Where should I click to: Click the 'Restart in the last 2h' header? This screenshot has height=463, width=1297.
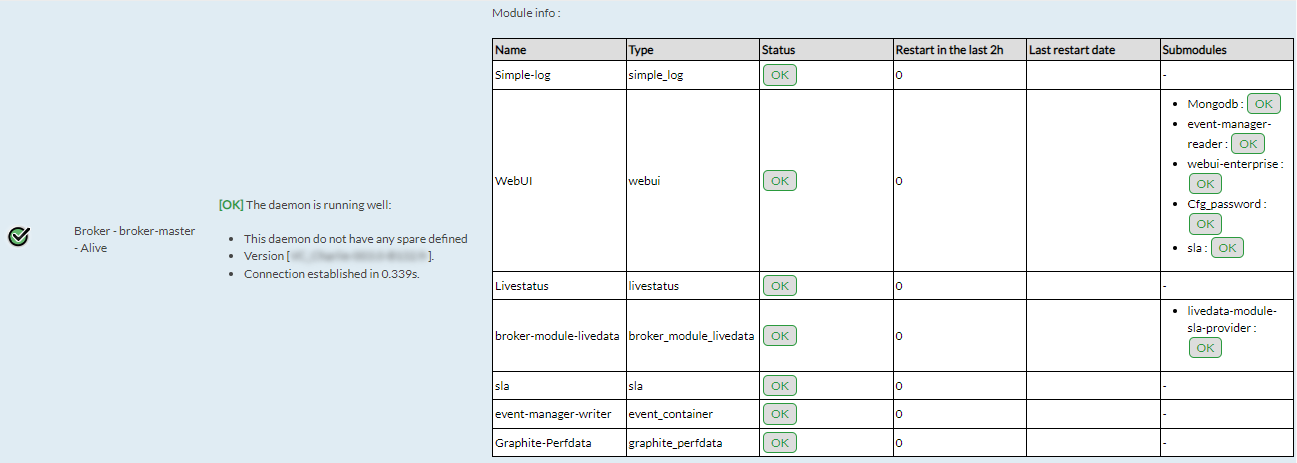[949, 50]
